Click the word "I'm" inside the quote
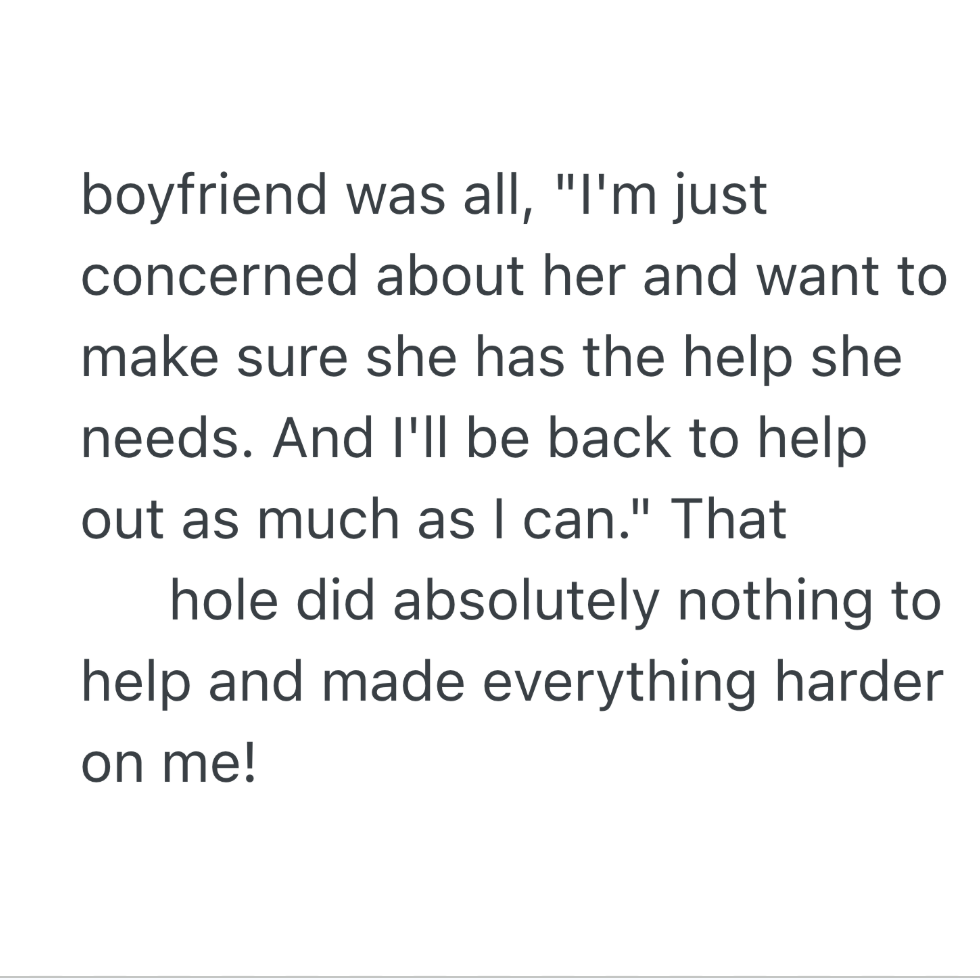 (x=619, y=194)
